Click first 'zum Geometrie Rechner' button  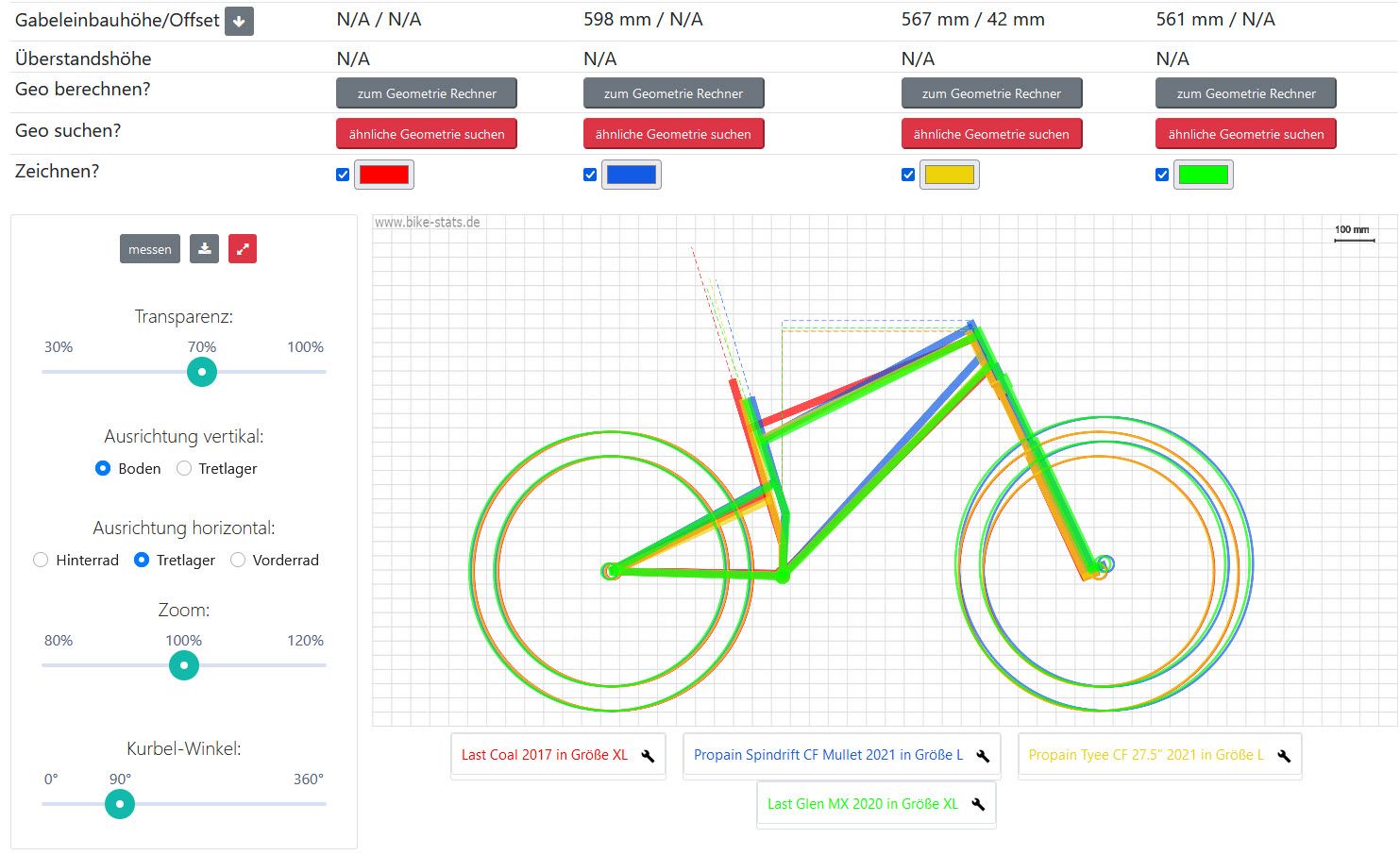(427, 93)
